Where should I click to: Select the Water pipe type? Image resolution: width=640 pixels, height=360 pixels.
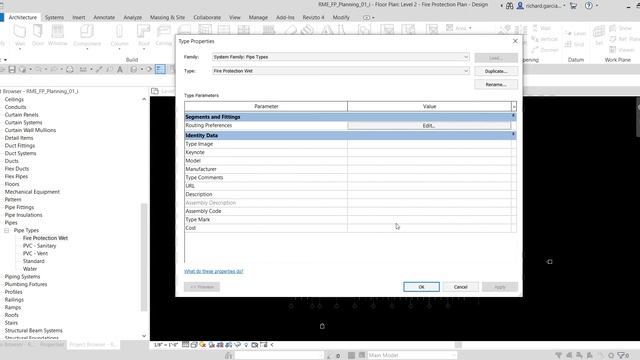30,269
